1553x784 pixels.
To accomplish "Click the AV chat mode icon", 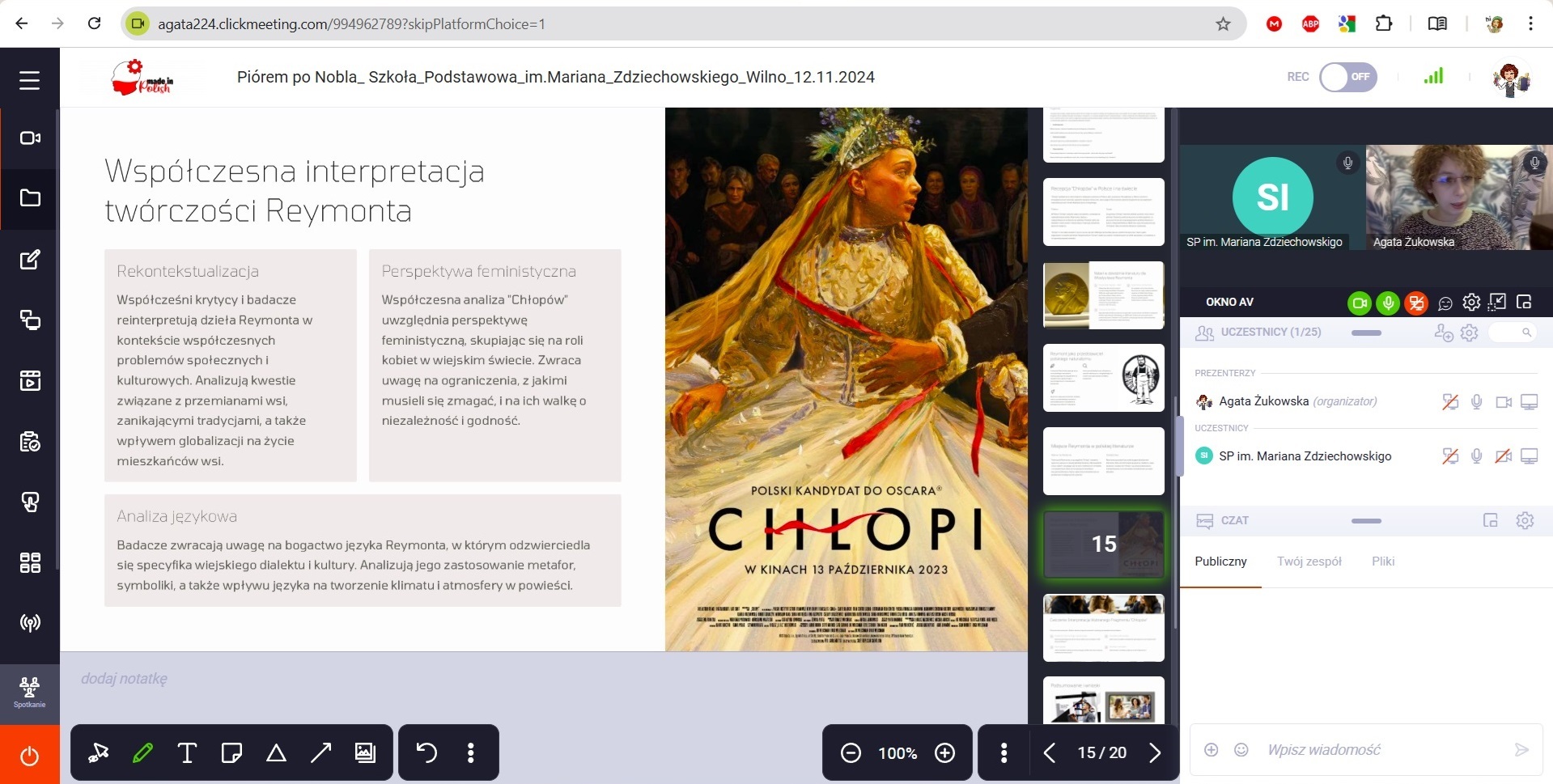I will pyautogui.click(x=1445, y=303).
